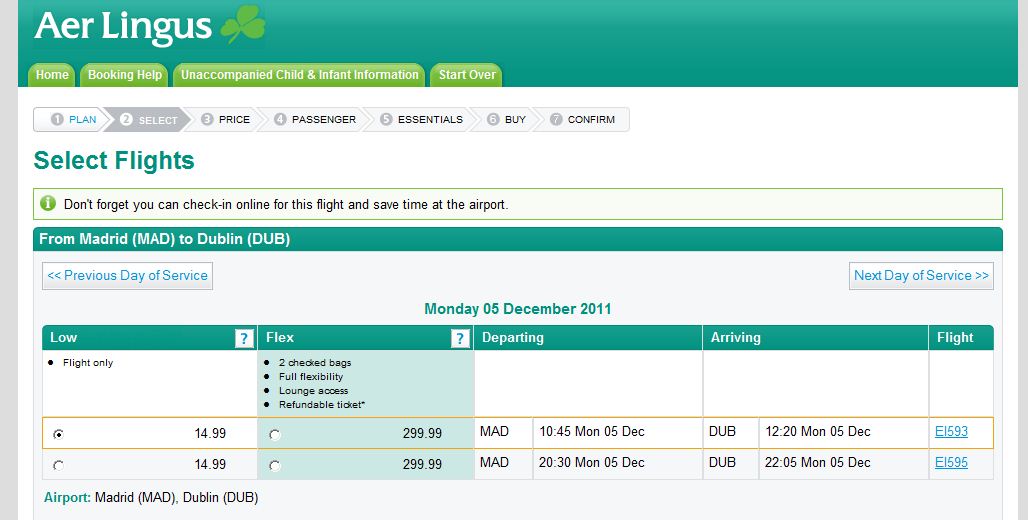Click the MAD cell in the EI593 row
Image resolution: width=1028 pixels, height=520 pixels.
pos(504,431)
